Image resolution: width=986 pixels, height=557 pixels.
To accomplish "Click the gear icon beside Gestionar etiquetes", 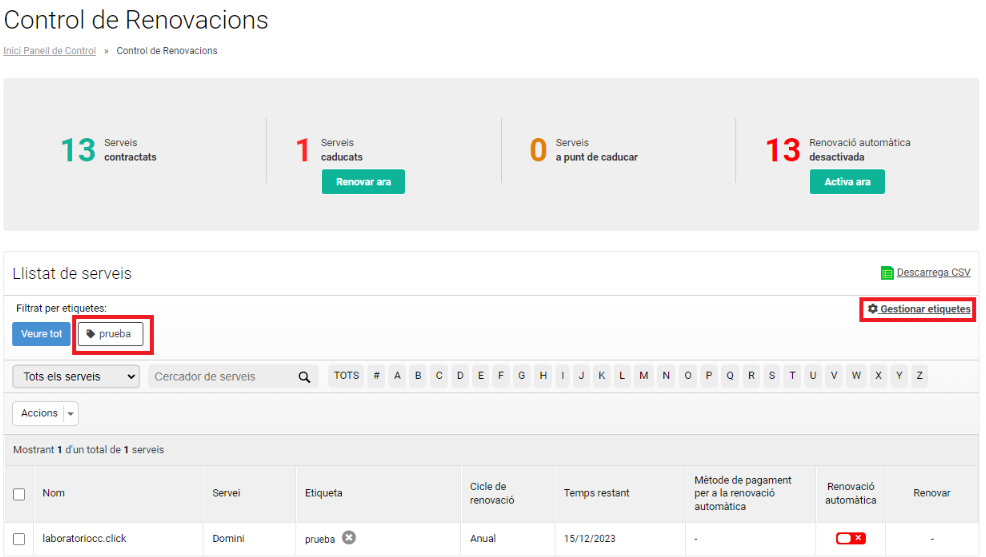I will point(873,309).
